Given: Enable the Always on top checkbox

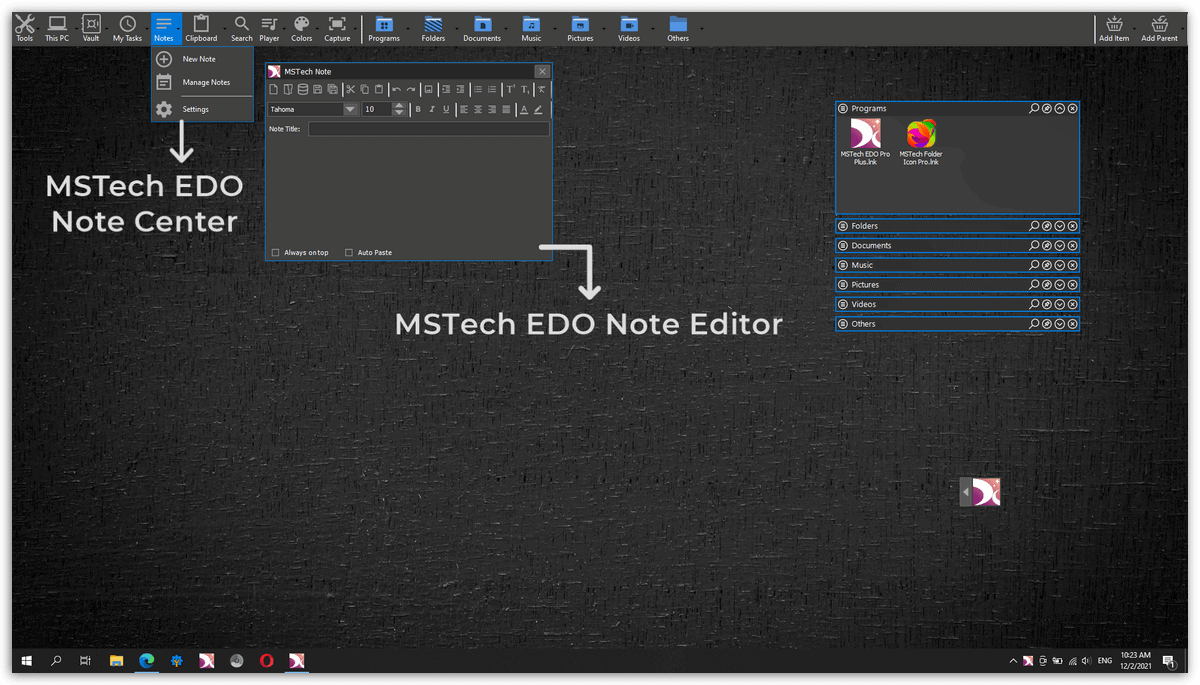Looking at the screenshot, I should click(x=275, y=252).
